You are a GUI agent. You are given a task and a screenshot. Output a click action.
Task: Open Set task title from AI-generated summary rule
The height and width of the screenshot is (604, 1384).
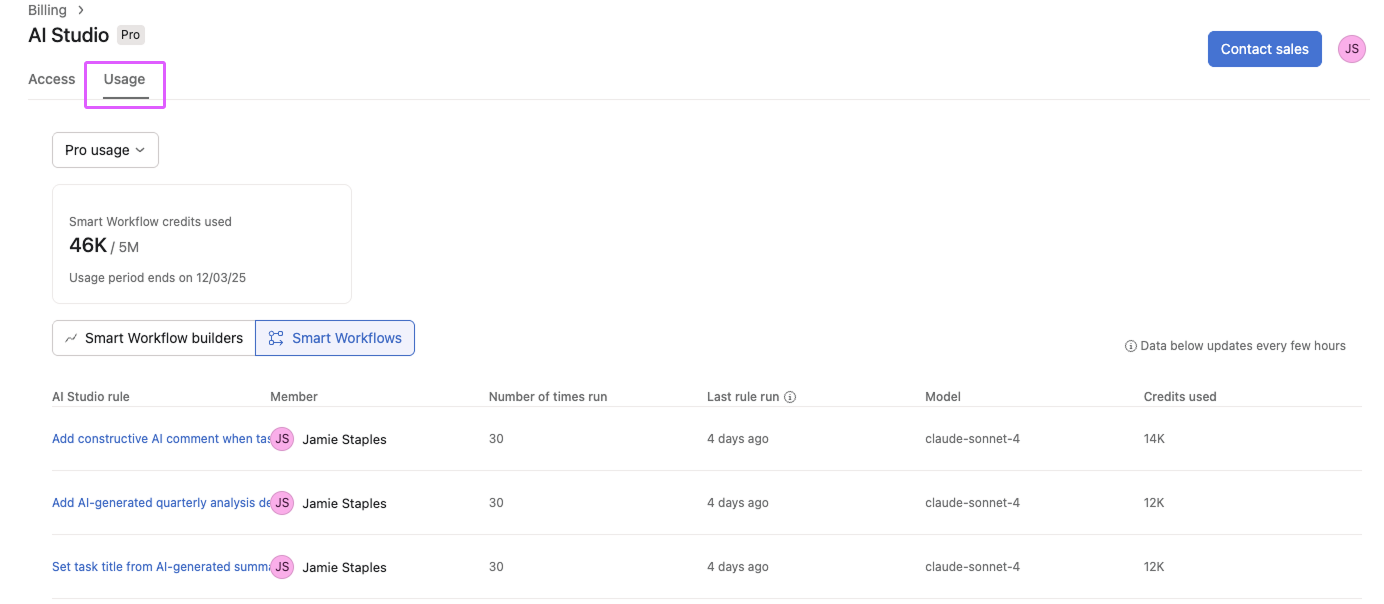(x=160, y=567)
